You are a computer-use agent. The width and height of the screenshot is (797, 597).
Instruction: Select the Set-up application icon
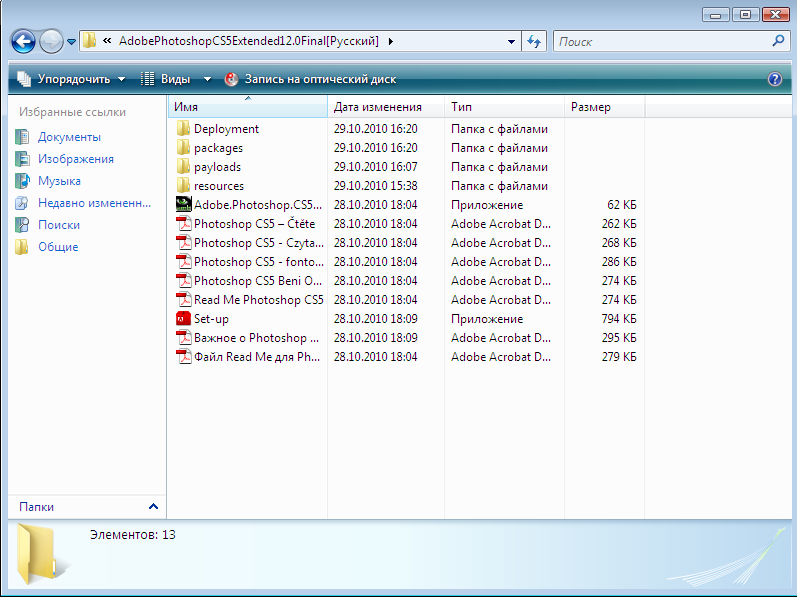183,319
